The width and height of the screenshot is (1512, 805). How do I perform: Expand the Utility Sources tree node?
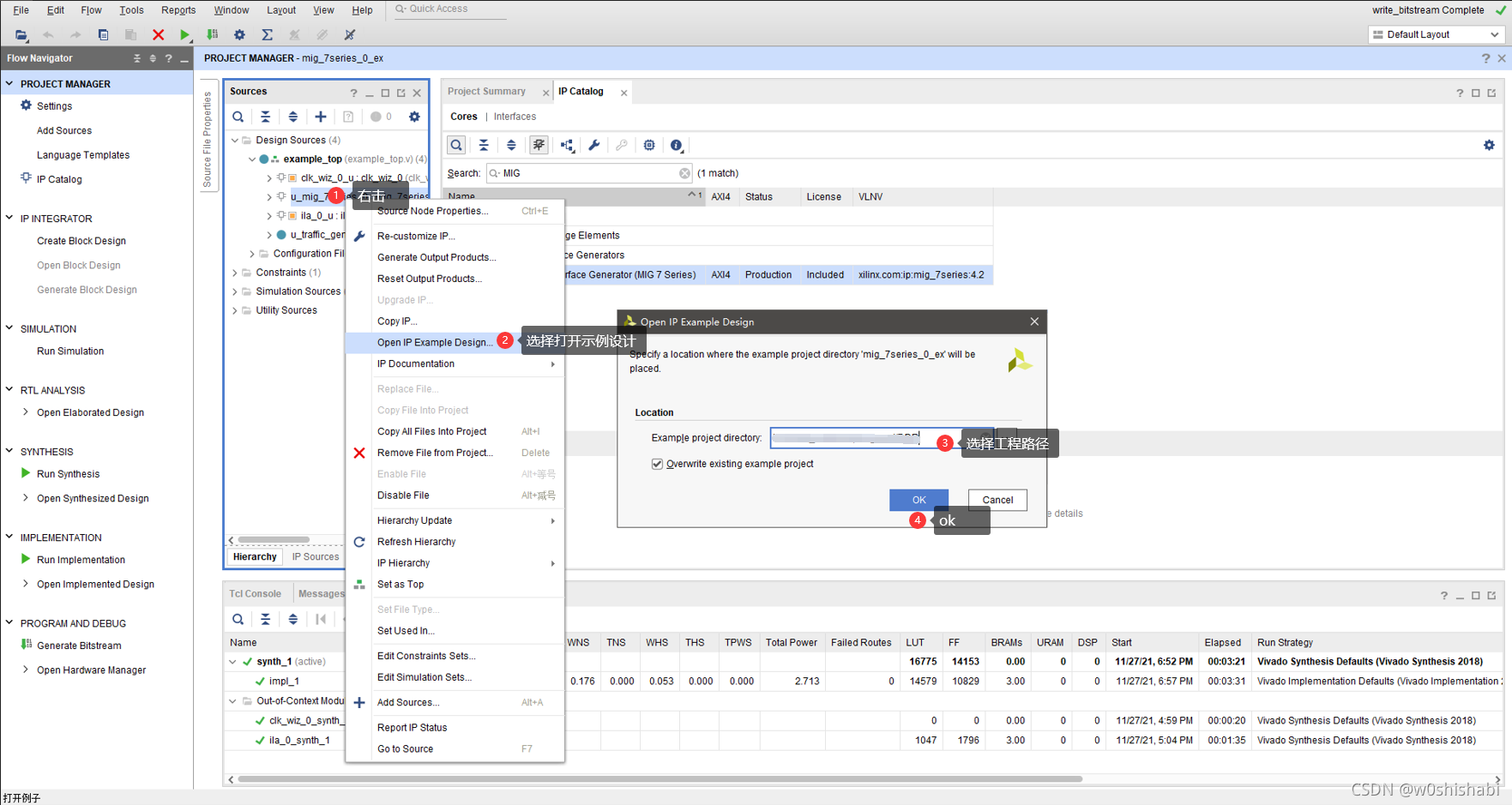click(x=235, y=310)
